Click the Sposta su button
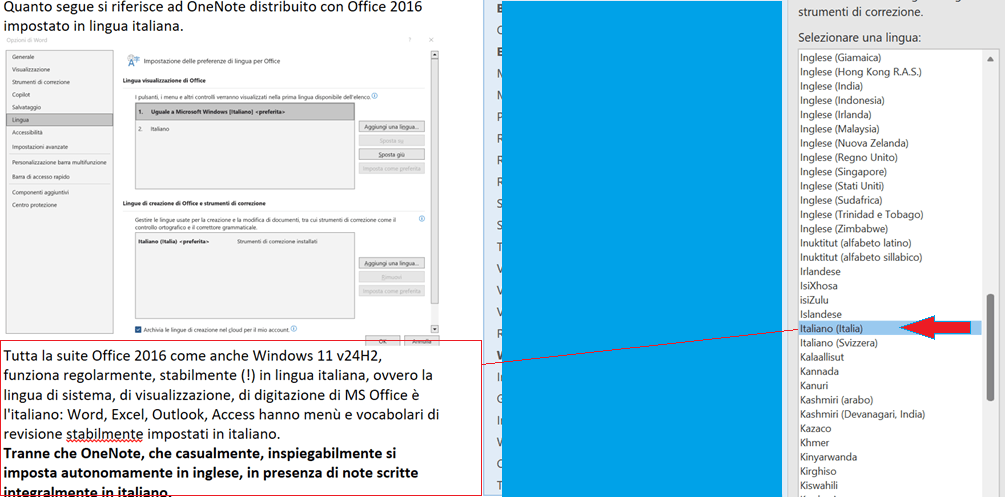The width and height of the screenshot is (1005, 497). [x=391, y=140]
